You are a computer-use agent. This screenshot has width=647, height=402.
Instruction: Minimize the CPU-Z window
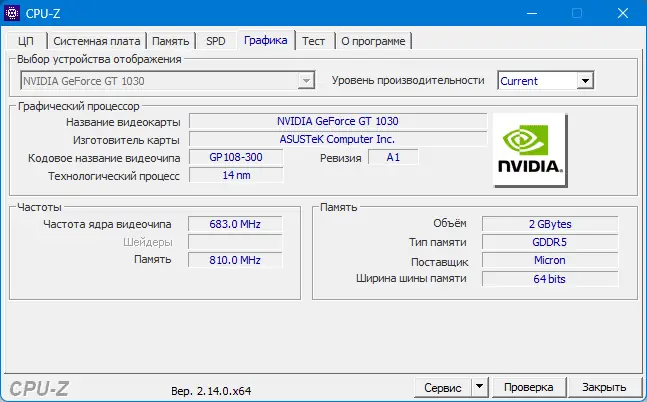point(532,13)
